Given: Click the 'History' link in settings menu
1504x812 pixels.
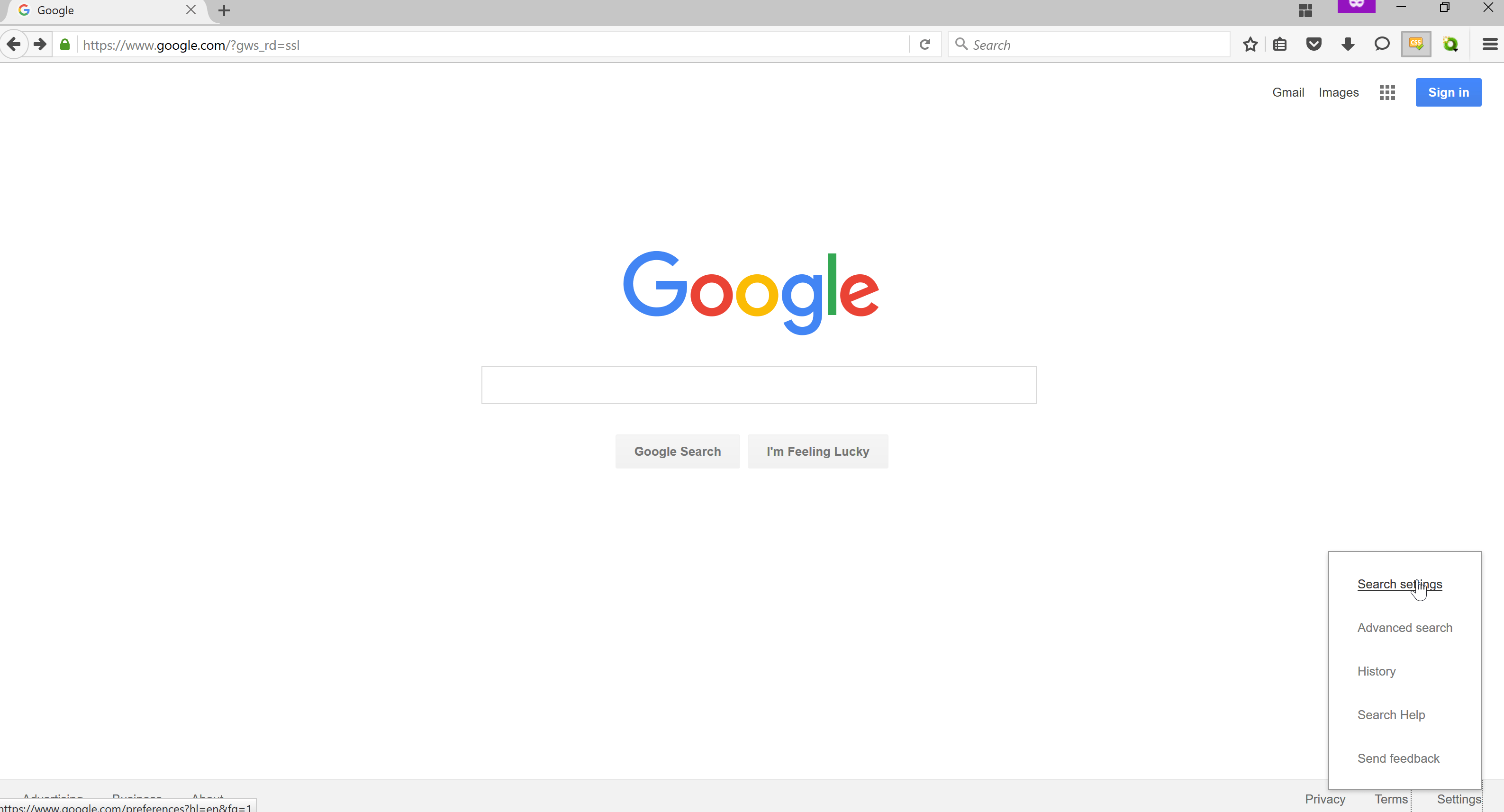Looking at the screenshot, I should [x=1377, y=671].
